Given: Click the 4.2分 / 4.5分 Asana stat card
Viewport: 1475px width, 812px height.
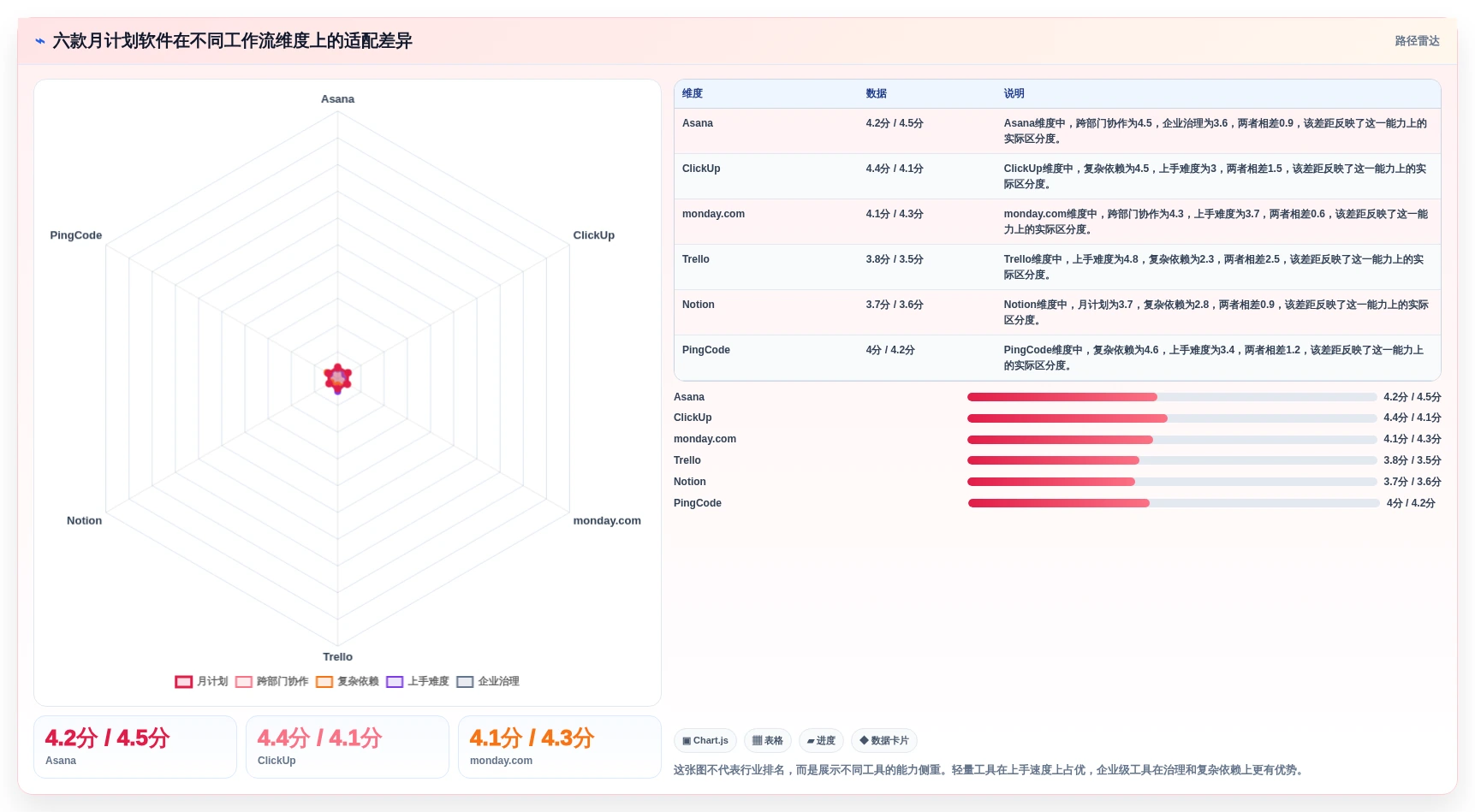Looking at the screenshot, I should point(135,747).
